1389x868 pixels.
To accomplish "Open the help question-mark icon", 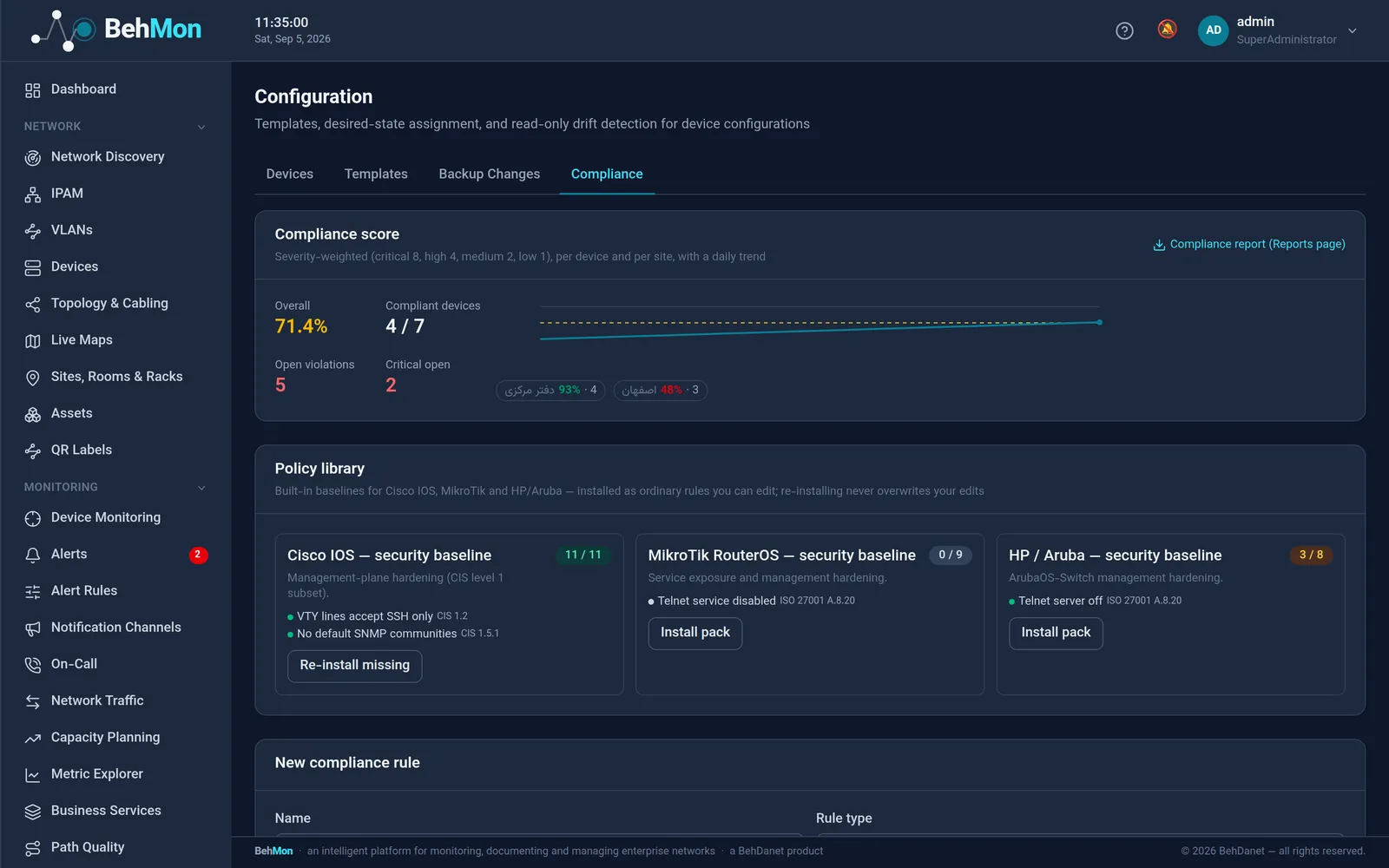I will click(x=1124, y=31).
